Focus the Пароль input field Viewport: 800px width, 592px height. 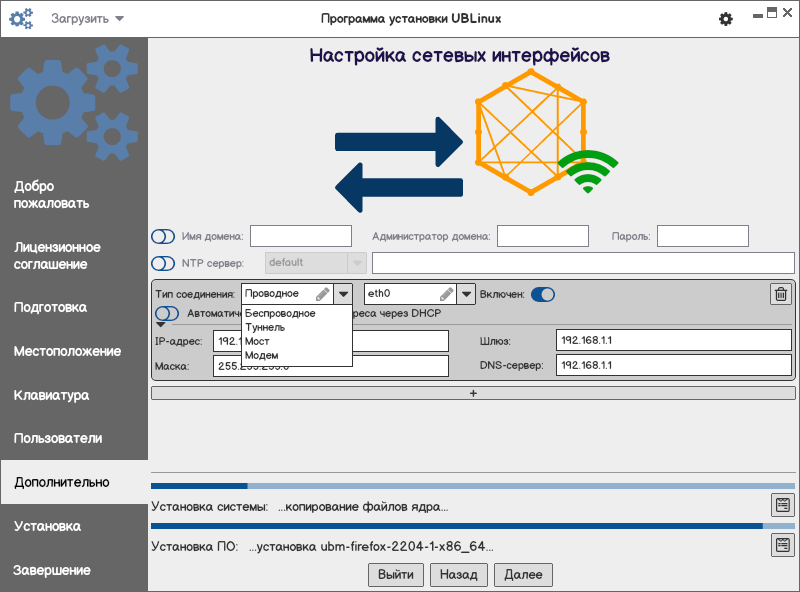[x=703, y=236]
